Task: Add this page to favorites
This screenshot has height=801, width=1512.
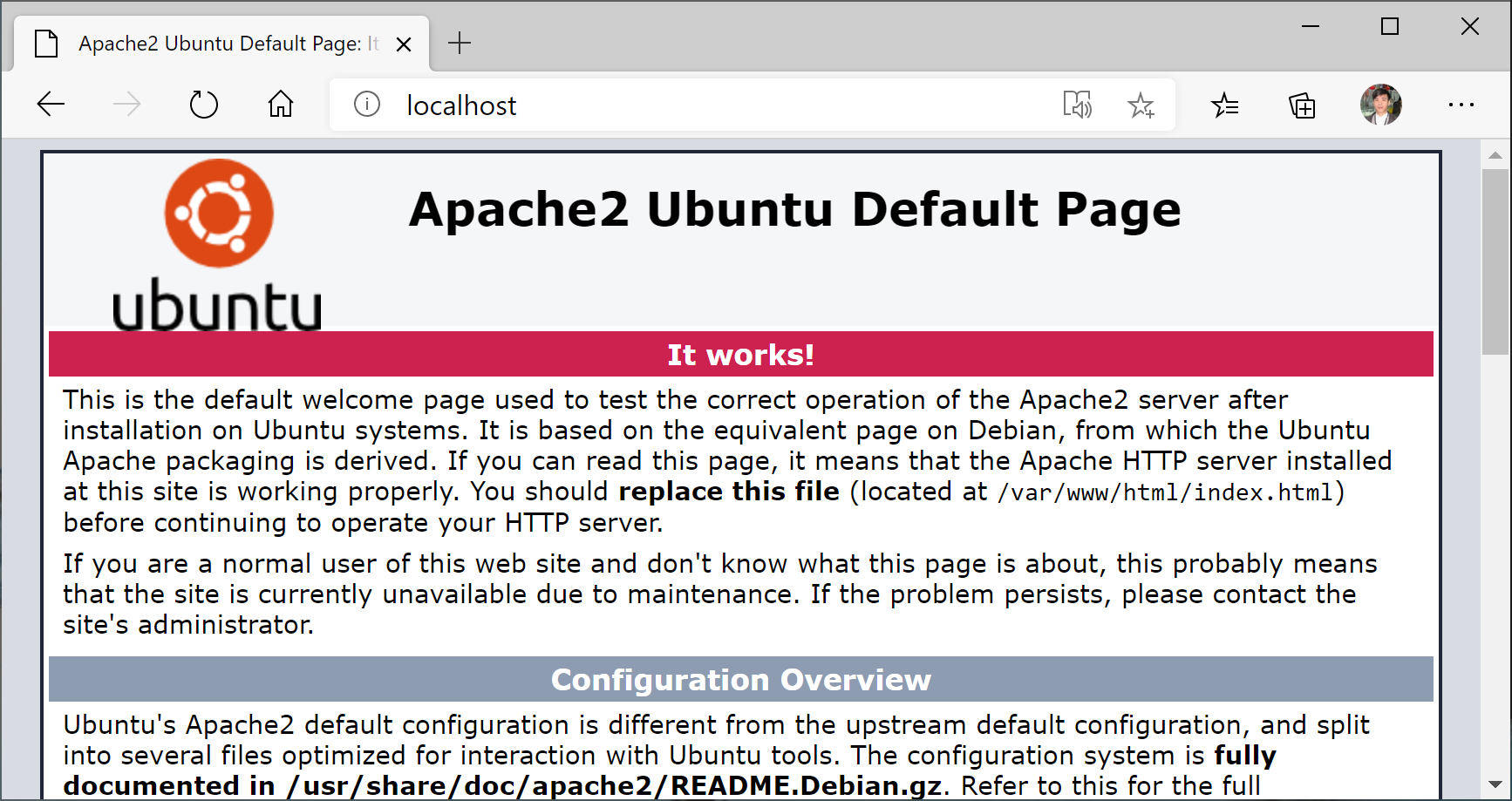Action: click(x=1141, y=105)
